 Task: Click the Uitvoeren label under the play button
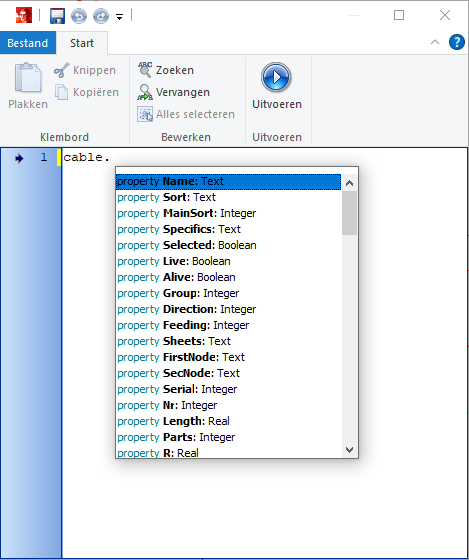pos(277,104)
